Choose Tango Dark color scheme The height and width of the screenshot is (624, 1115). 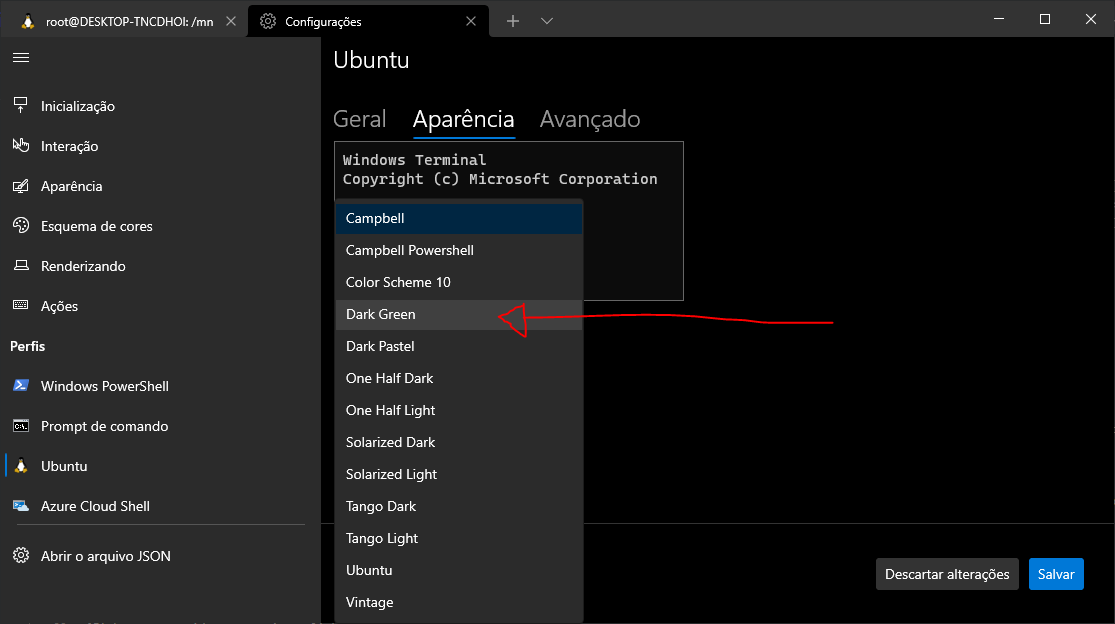point(459,506)
